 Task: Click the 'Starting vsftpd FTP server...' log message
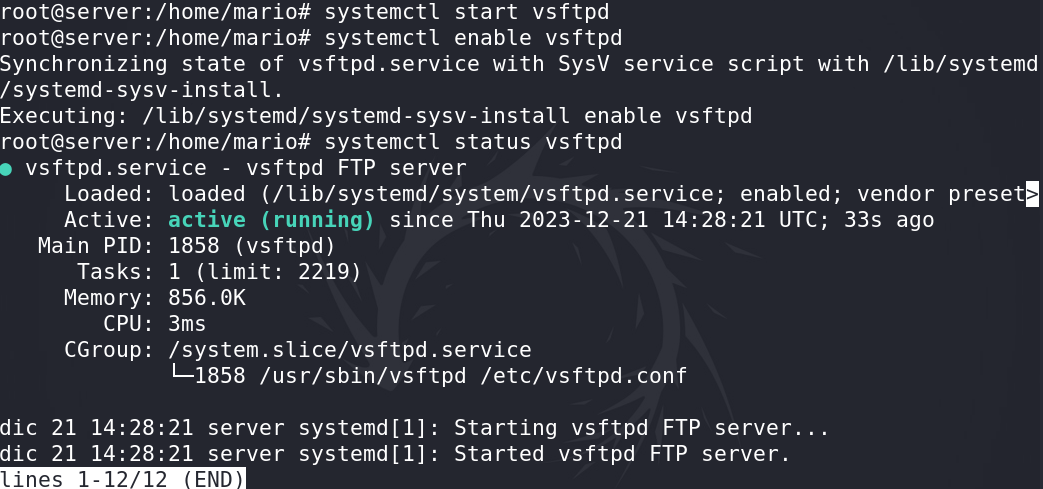[x=642, y=428]
